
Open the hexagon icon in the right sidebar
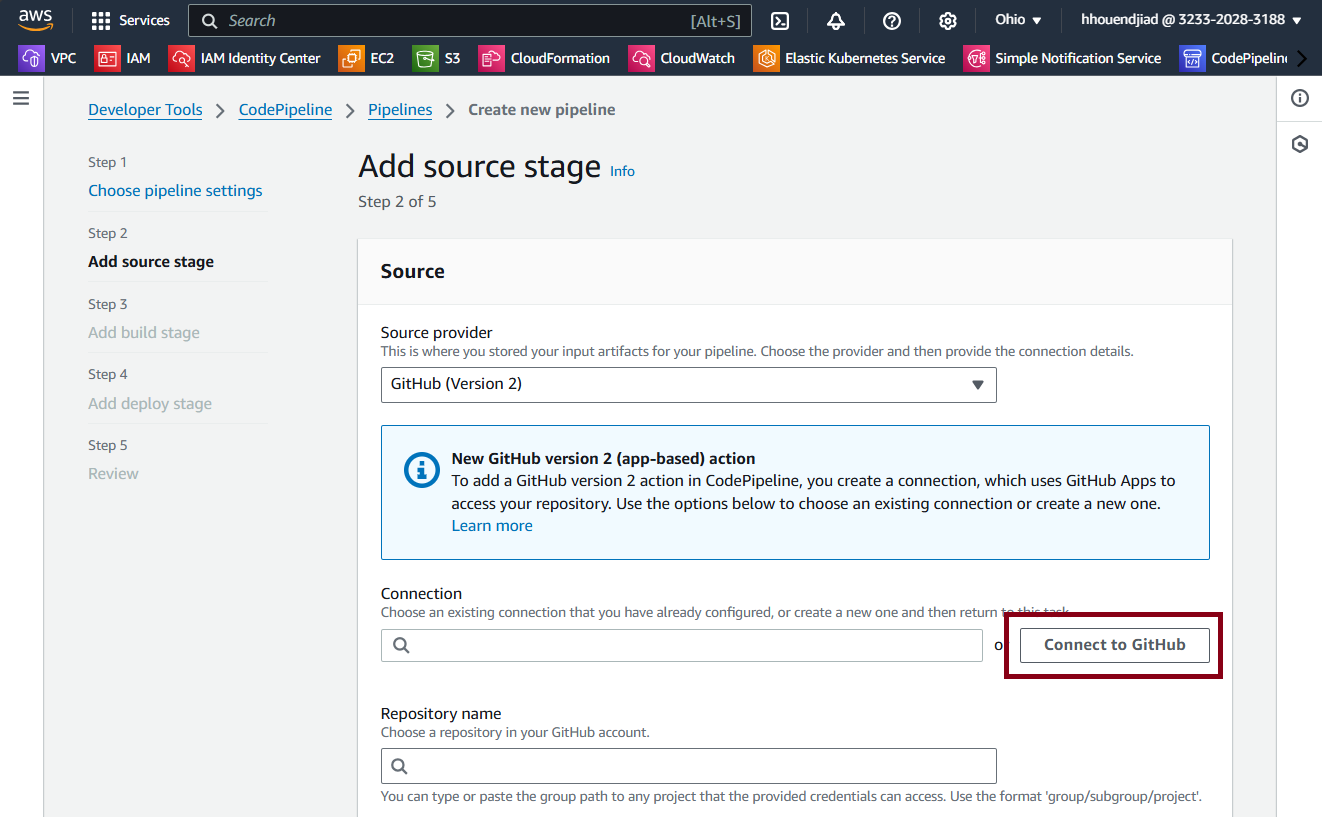click(x=1300, y=144)
